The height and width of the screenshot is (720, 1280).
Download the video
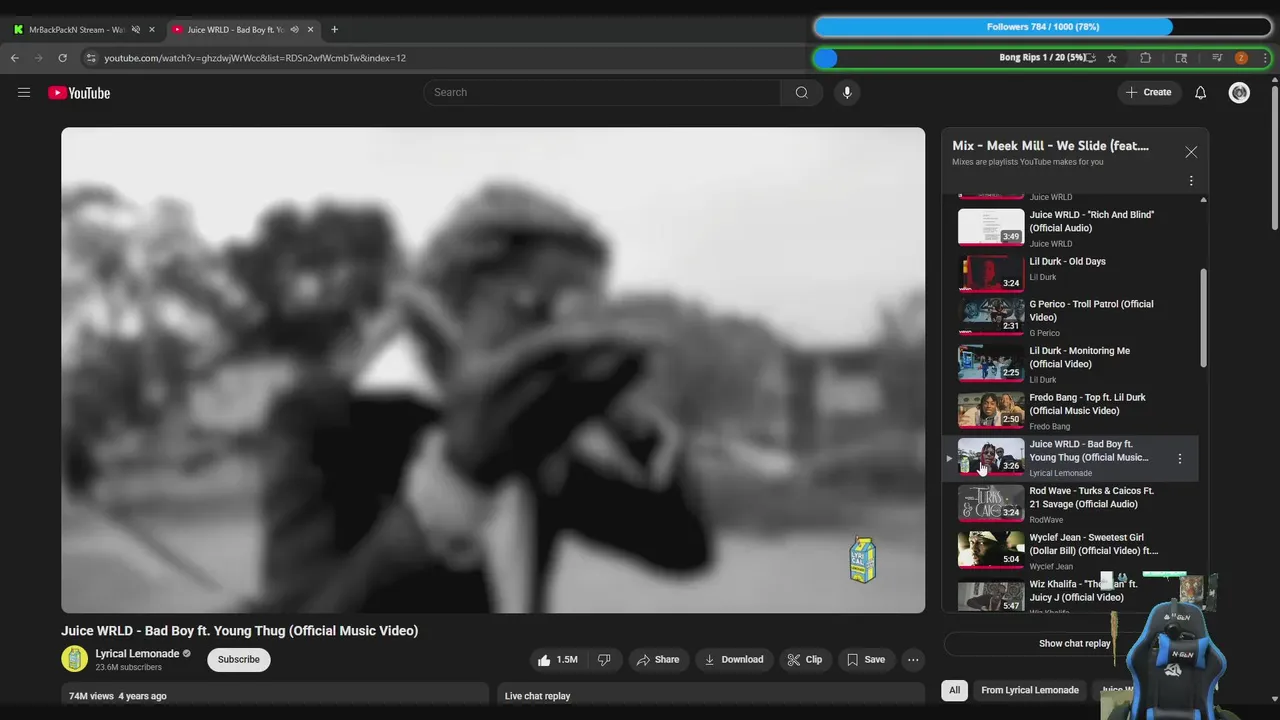coord(734,659)
